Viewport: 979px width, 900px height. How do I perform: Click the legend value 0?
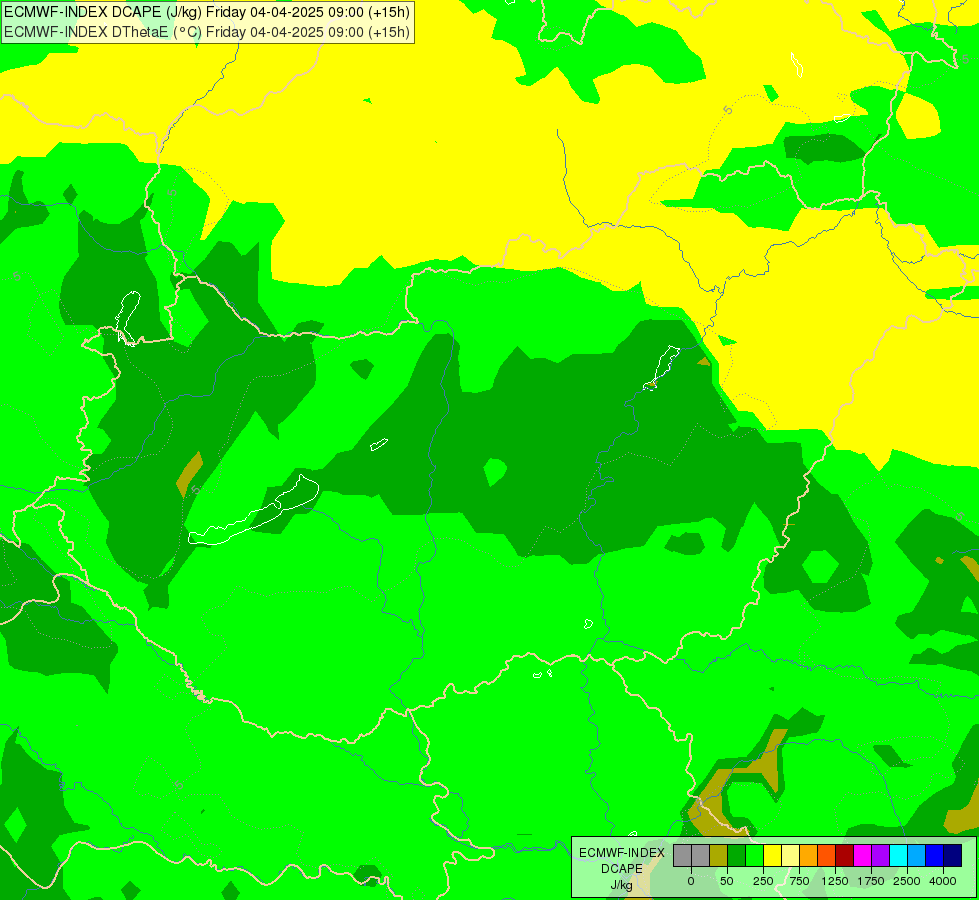[x=691, y=881]
